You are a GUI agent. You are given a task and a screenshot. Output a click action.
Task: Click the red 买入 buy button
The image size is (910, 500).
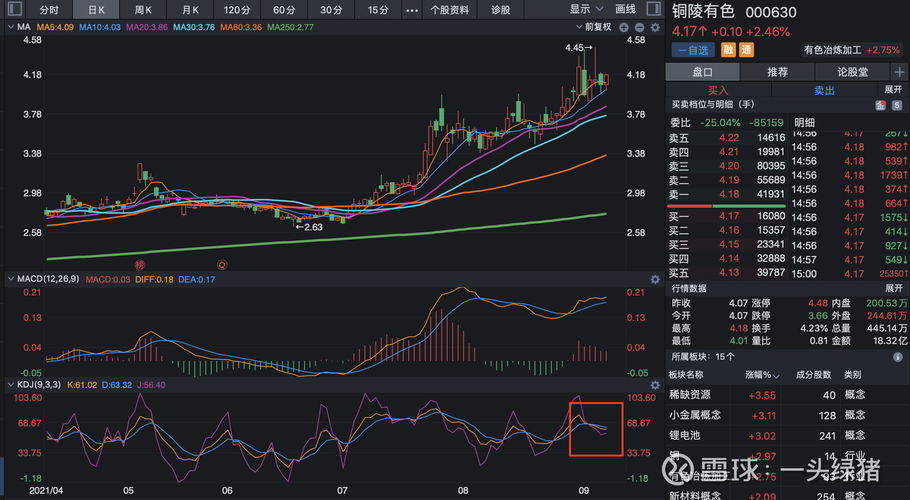tap(718, 90)
